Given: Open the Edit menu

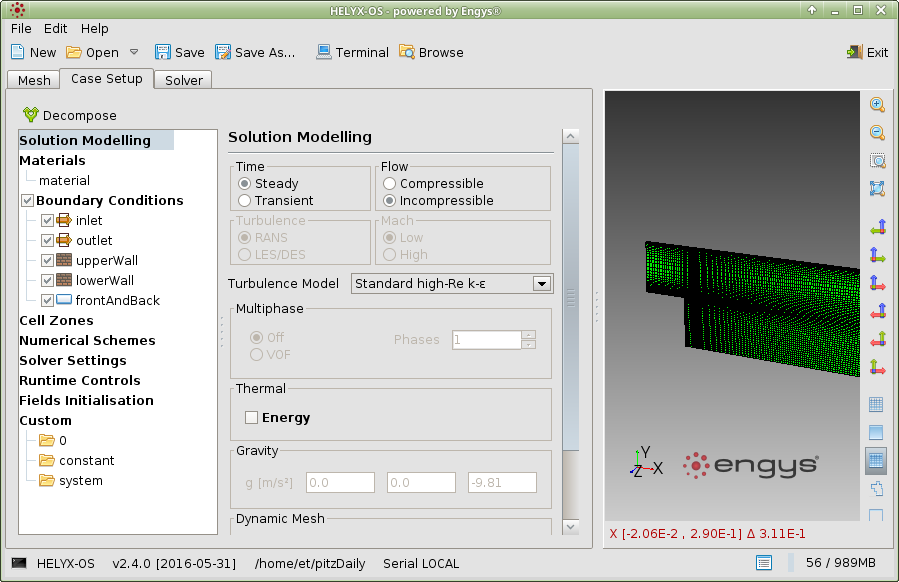Looking at the screenshot, I should [56, 29].
